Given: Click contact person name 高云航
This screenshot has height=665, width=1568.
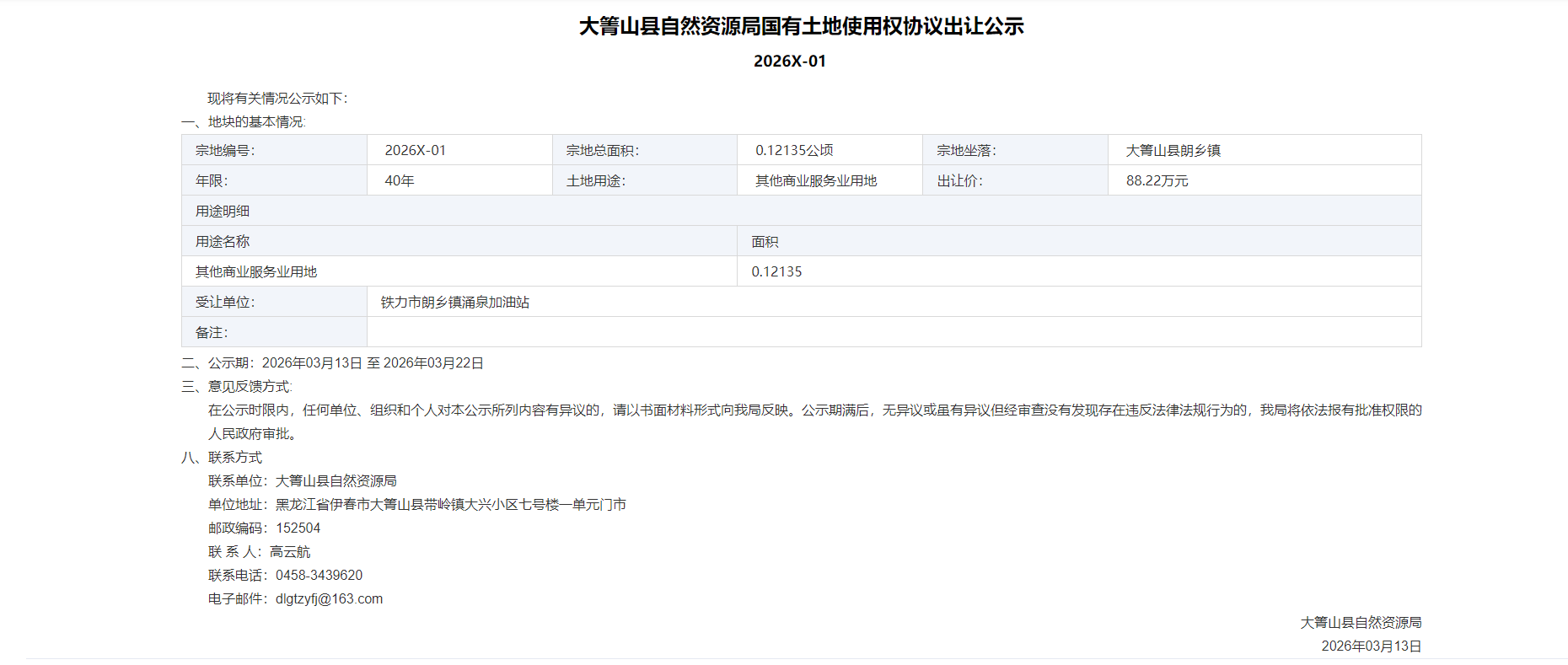Looking at the screenshot, I should (x=290, y=551).
